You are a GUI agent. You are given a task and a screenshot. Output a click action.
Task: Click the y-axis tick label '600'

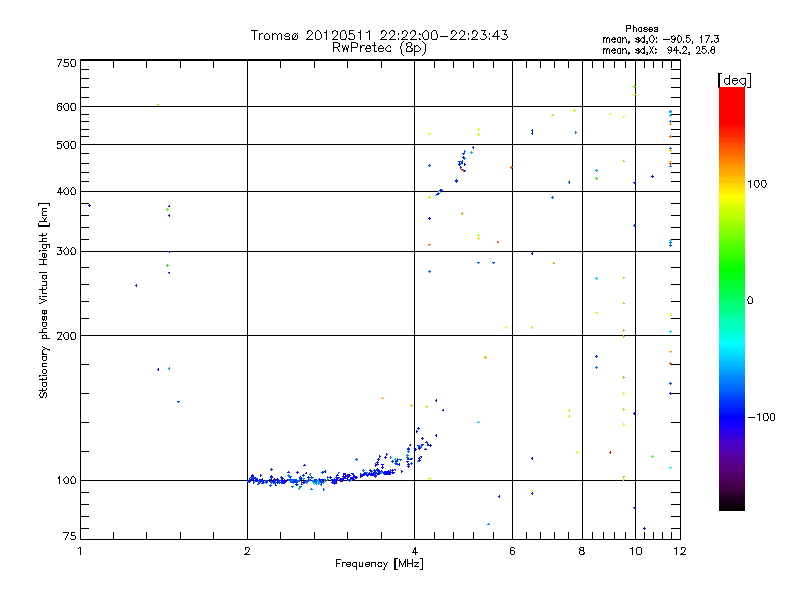click(x=66, y=107)
